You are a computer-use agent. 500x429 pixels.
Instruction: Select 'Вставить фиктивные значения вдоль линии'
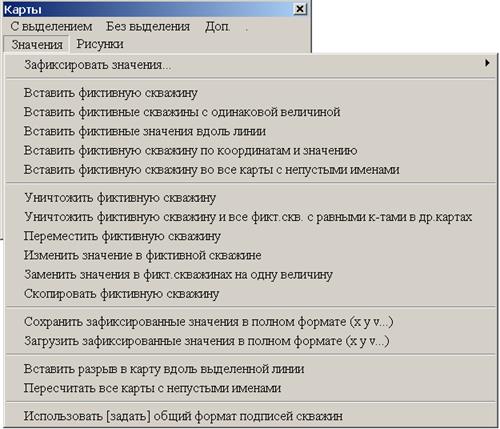click(x=251, y=131)
